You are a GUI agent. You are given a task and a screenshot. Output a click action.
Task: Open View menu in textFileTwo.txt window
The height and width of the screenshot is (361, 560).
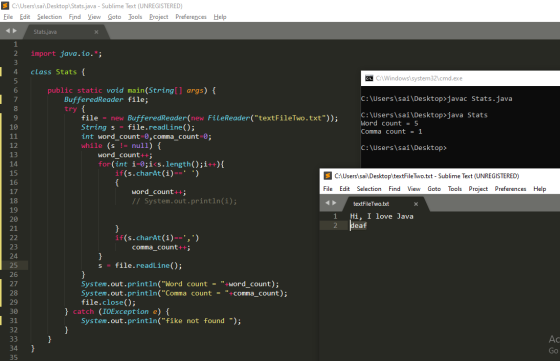(x=414, y=189)
